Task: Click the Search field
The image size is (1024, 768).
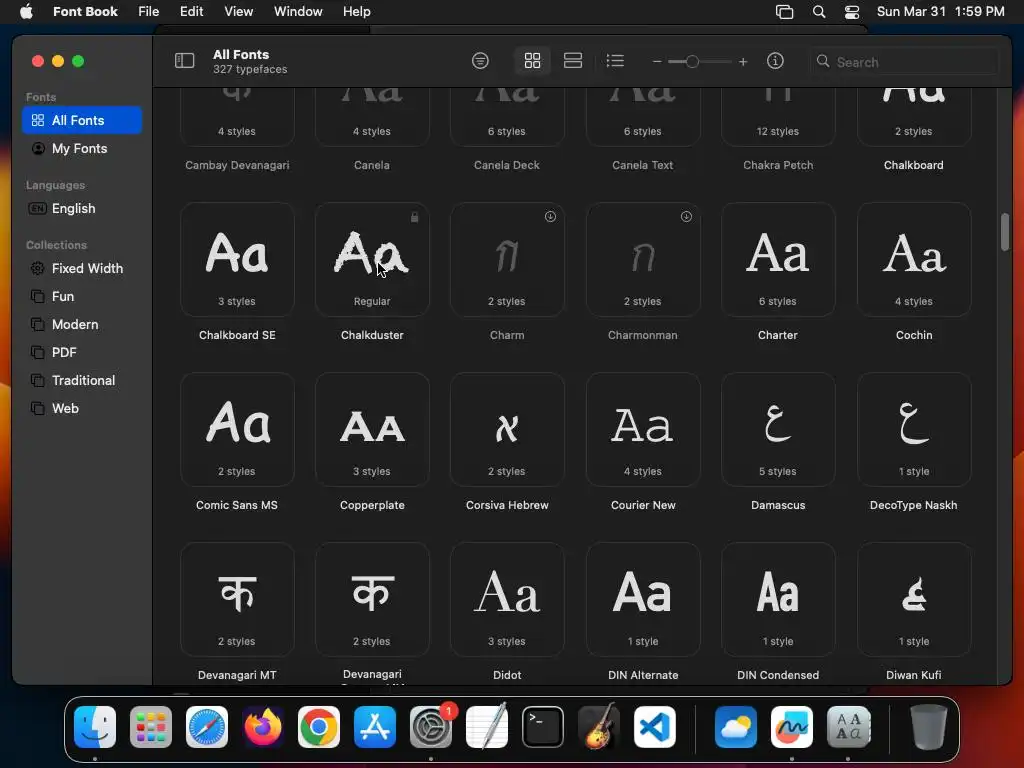Action: (x=904, y=61)
